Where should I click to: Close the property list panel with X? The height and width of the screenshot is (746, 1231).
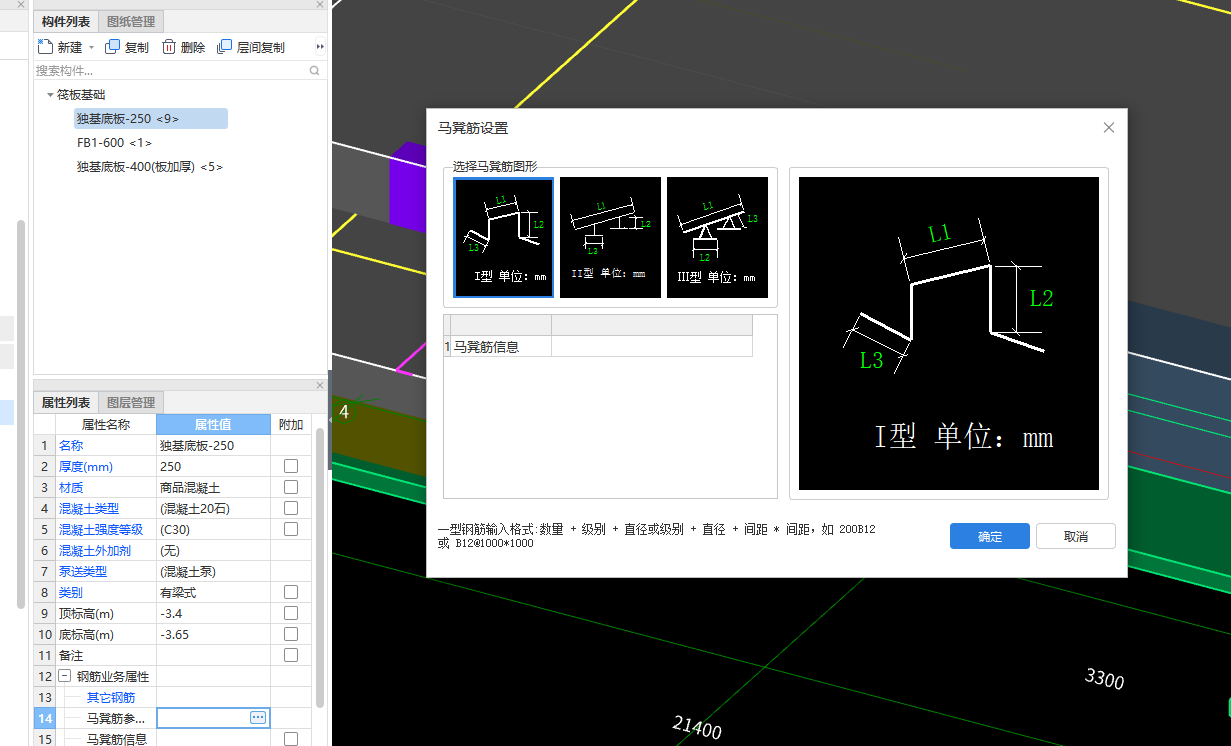(x=320, y=384)
